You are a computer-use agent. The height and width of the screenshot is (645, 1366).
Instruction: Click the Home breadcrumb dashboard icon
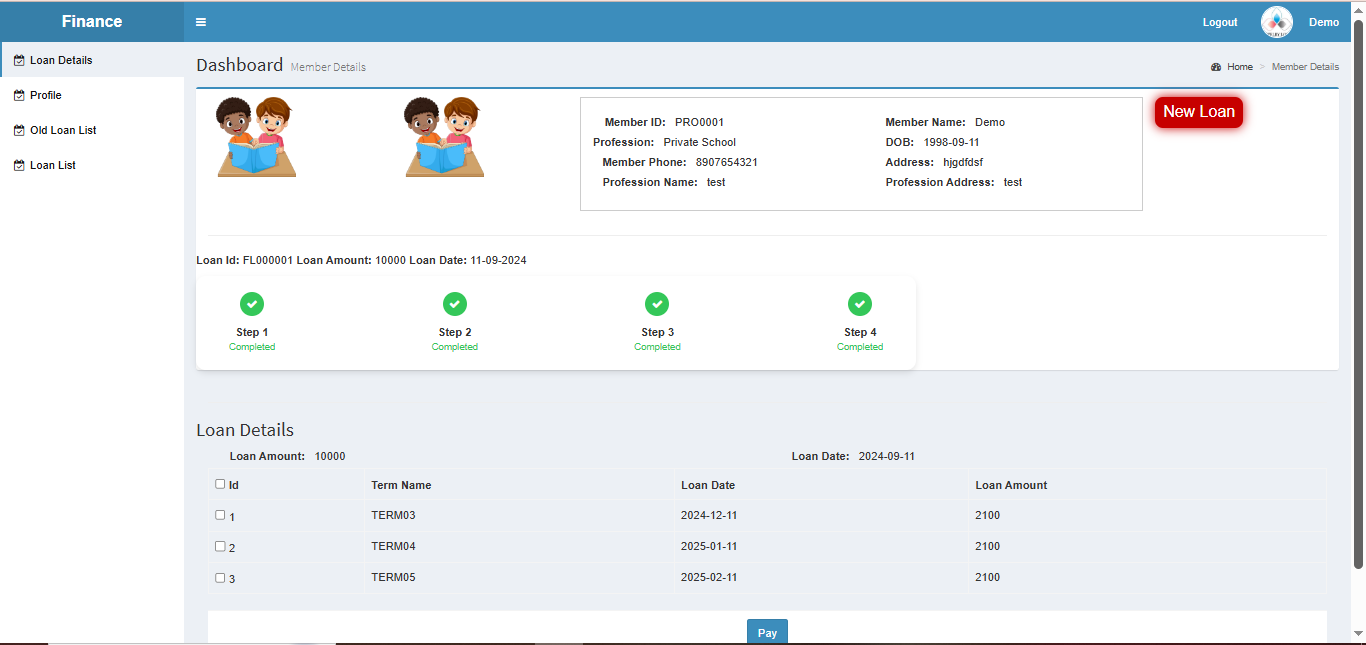pos(1216,67)
